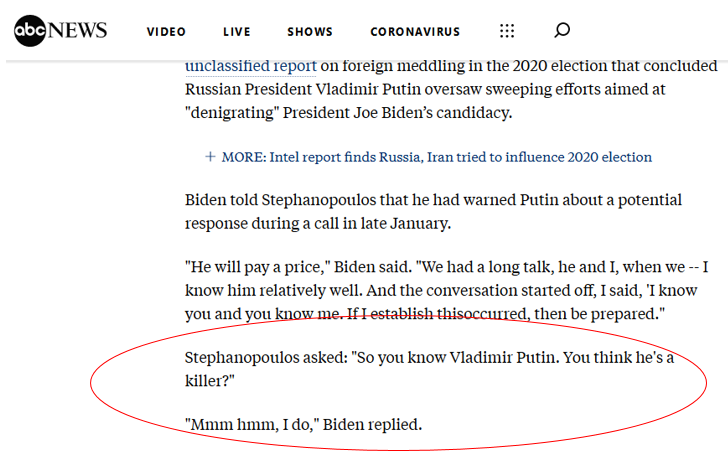Click the abc circle logo
The image size is (728, 465).
(x=30, y=31)
